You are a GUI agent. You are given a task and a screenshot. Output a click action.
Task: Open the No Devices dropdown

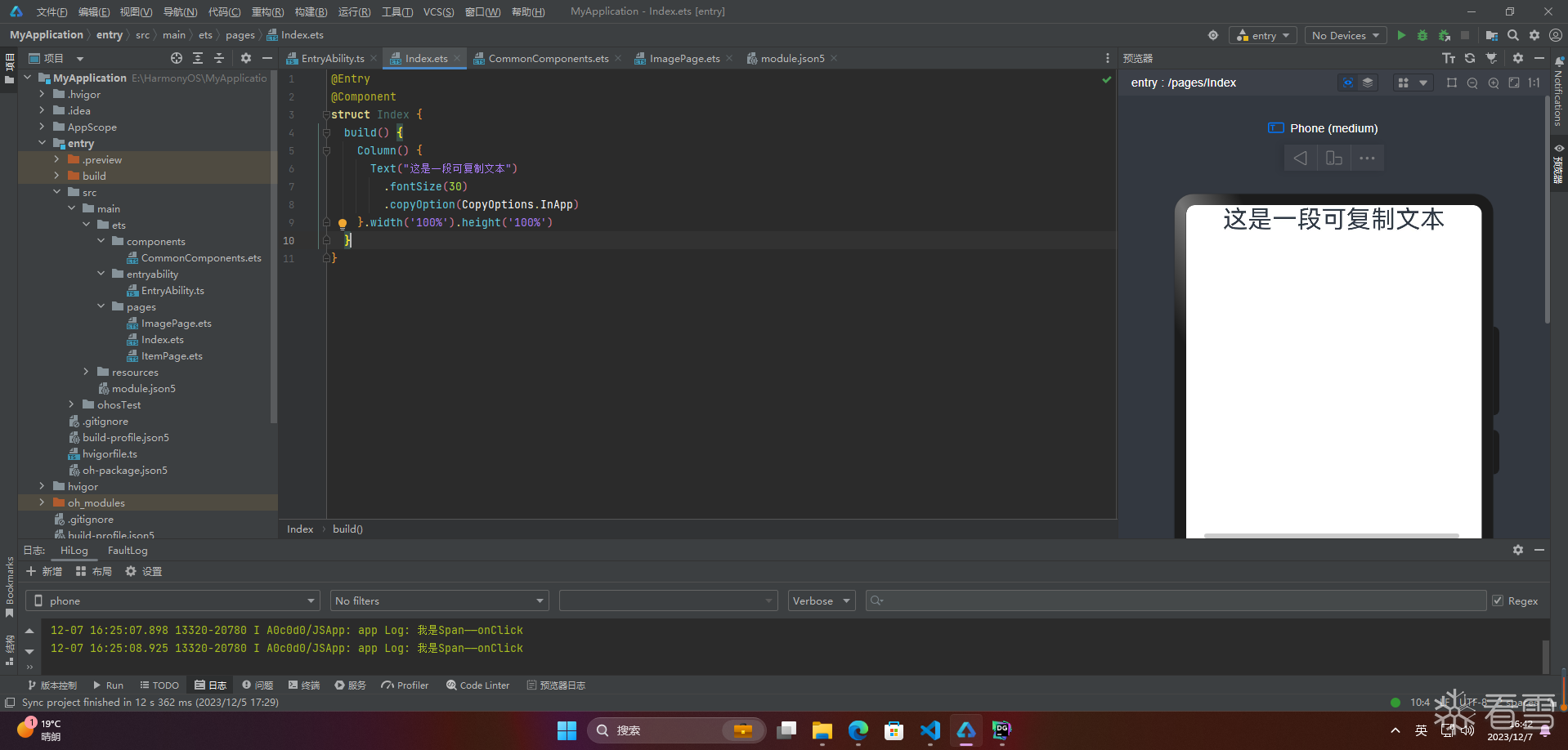pyautogui.click(x=1345, y=35)
